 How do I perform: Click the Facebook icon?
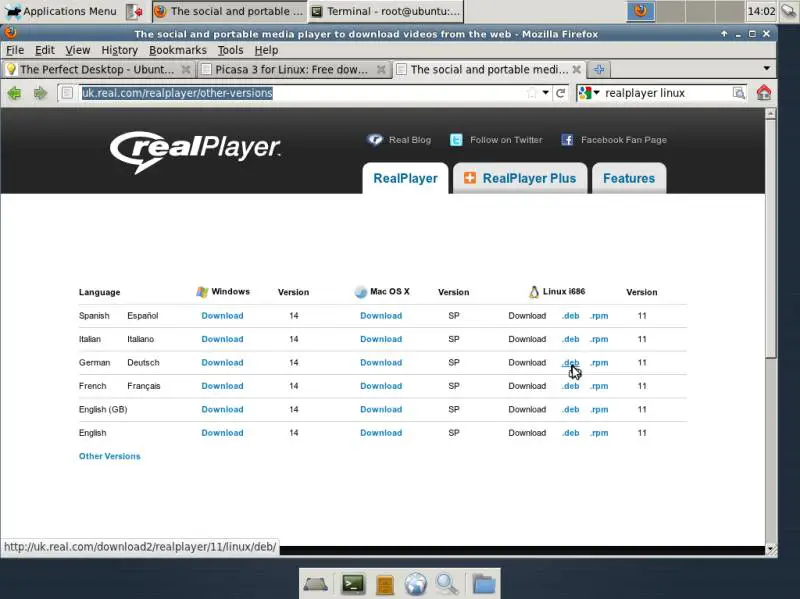coord(567,140)
